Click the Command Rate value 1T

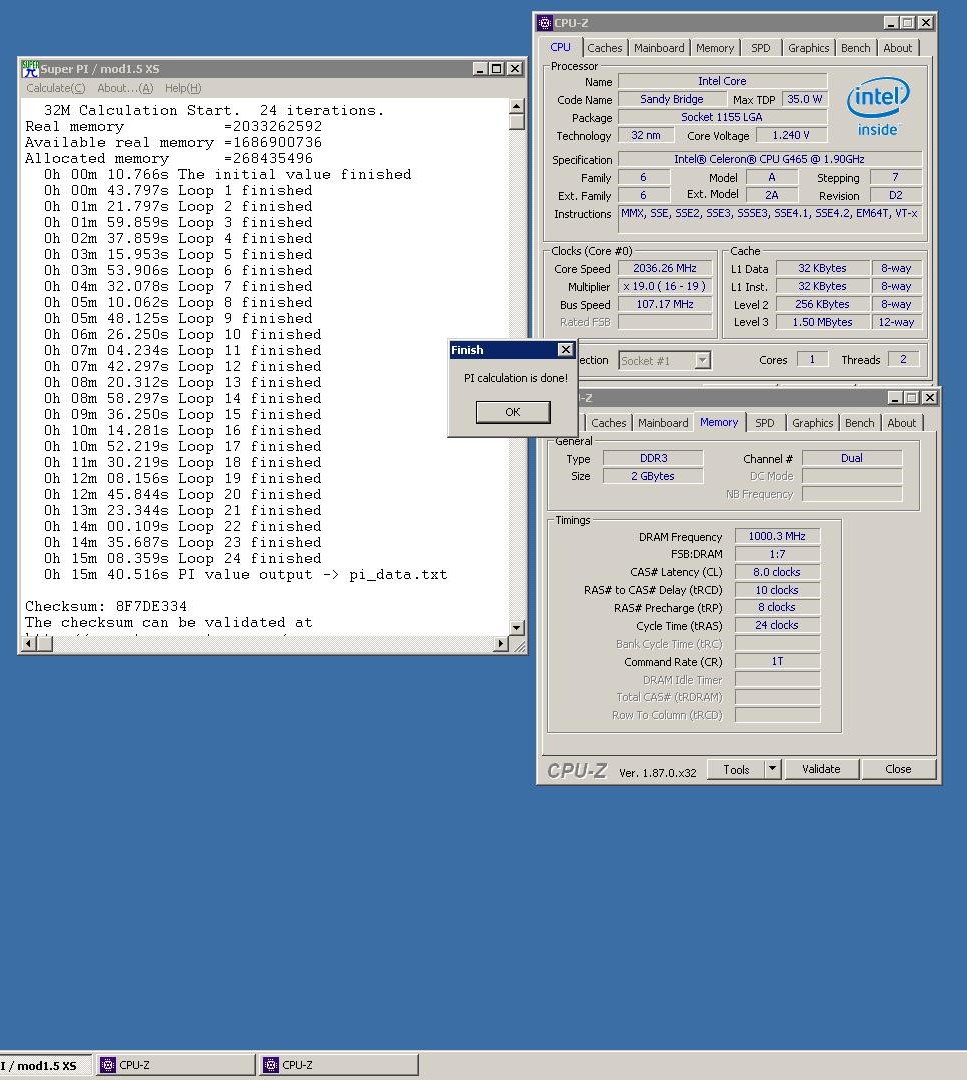pyautogui.click(x=777, y=662)
